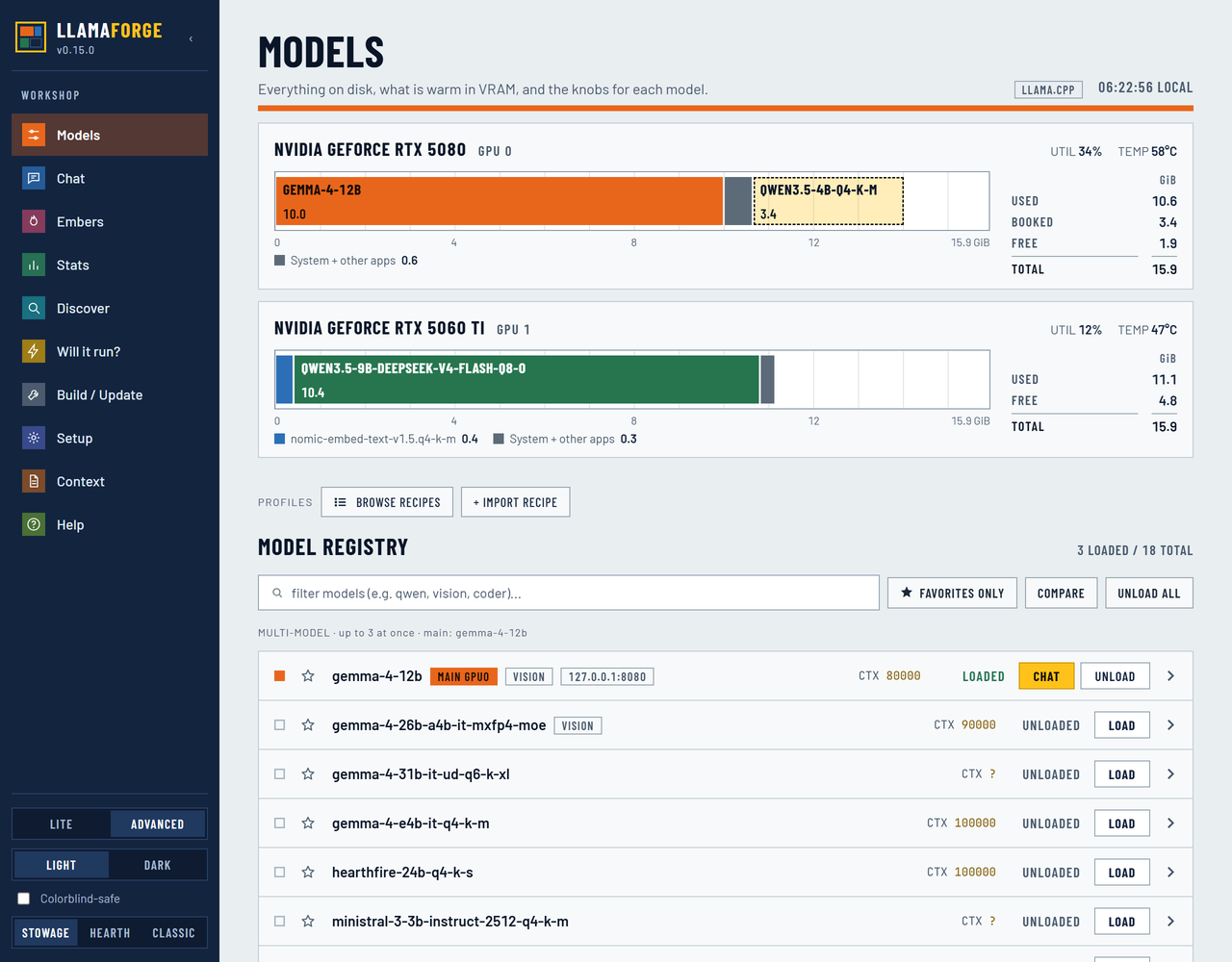Click the search magnifier in filter field
Viewport: 1232px width, 962px height.
pyautogui.click(x=277, y=594)
